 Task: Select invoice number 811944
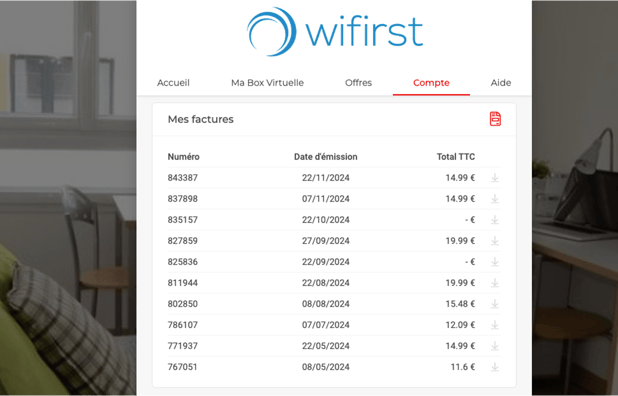(x=182, y=283)
